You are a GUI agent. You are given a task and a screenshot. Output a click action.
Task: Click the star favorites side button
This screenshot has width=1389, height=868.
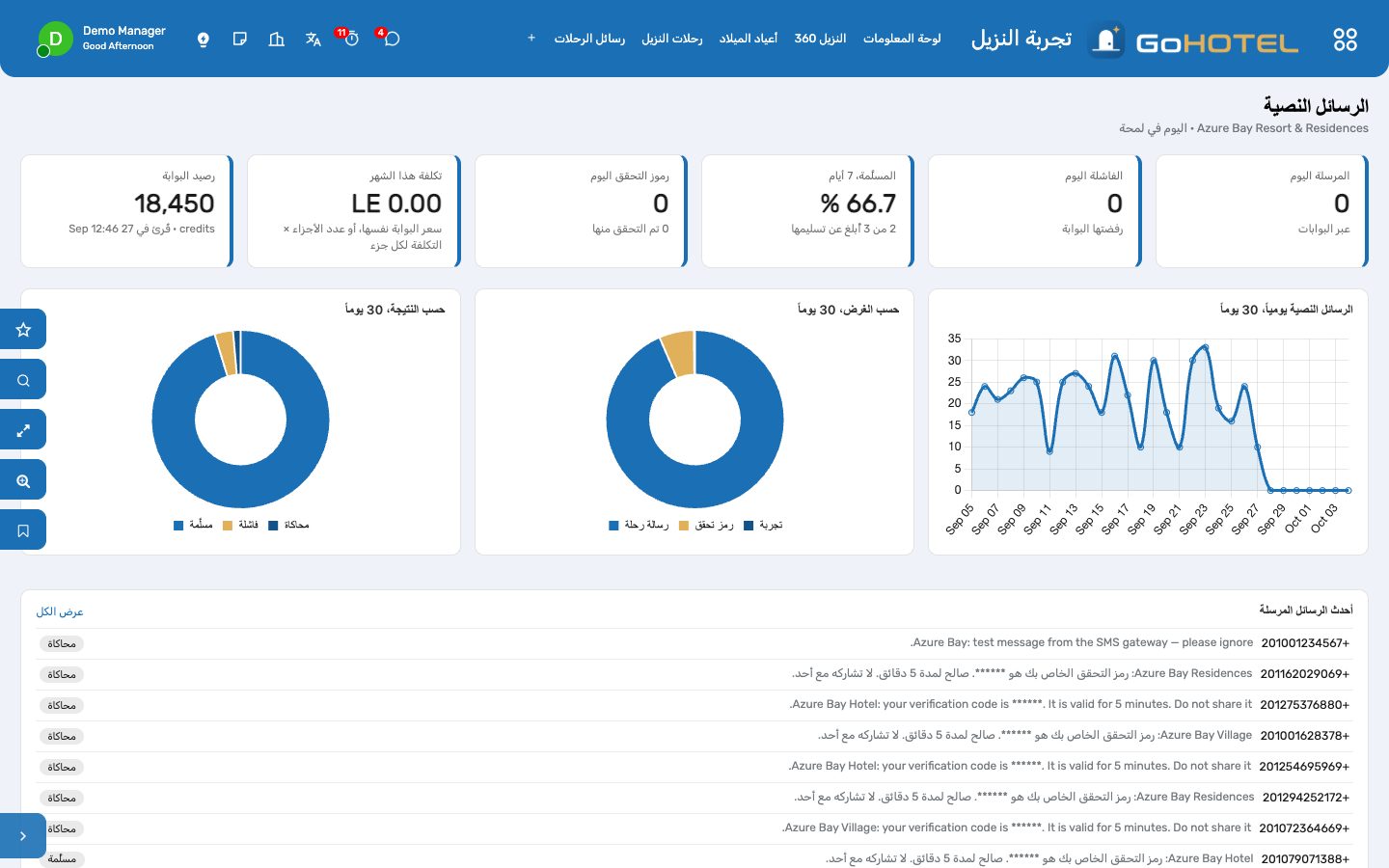pyautogui.click(x=23, y=329)
